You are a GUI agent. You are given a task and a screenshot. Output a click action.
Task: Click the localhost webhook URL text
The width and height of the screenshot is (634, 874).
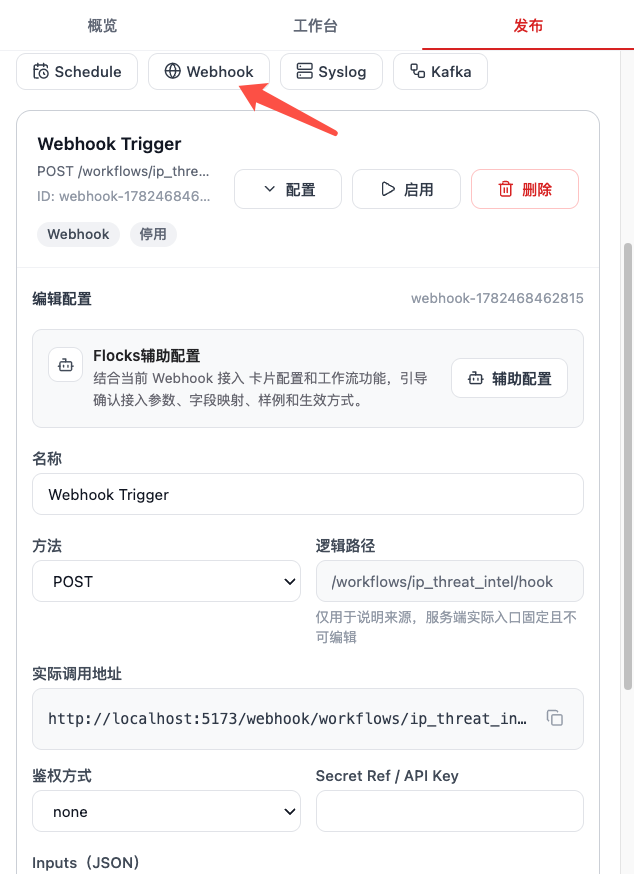287,718
